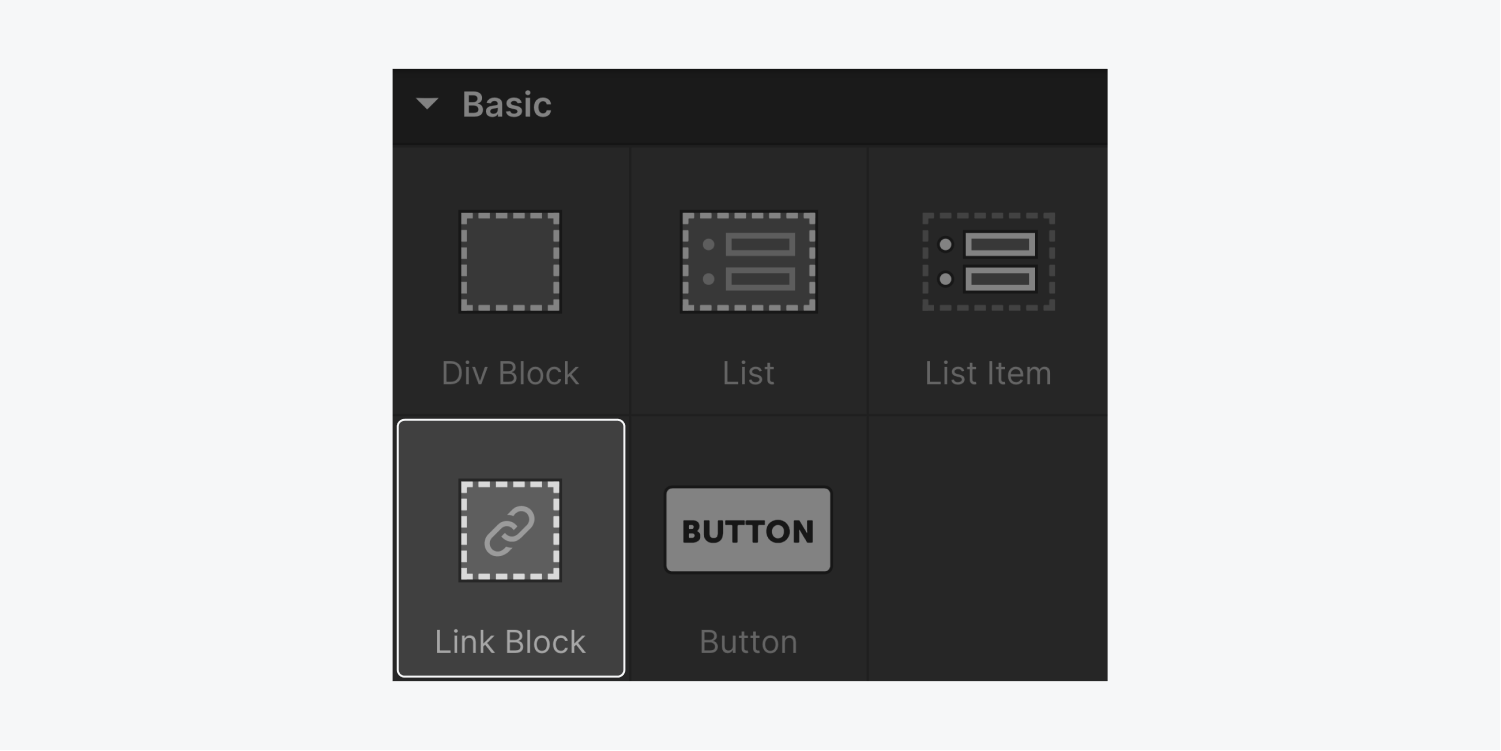
Task: Click the Link Block text label
Action: (x=510, y=642)
